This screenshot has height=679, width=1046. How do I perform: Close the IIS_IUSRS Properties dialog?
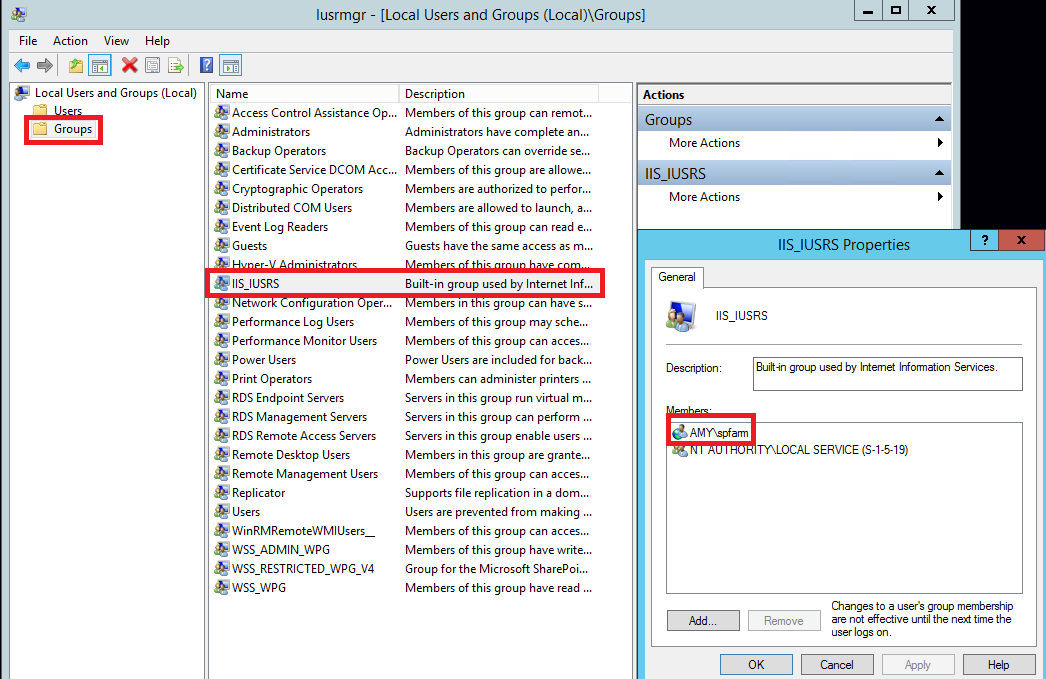1021,241
